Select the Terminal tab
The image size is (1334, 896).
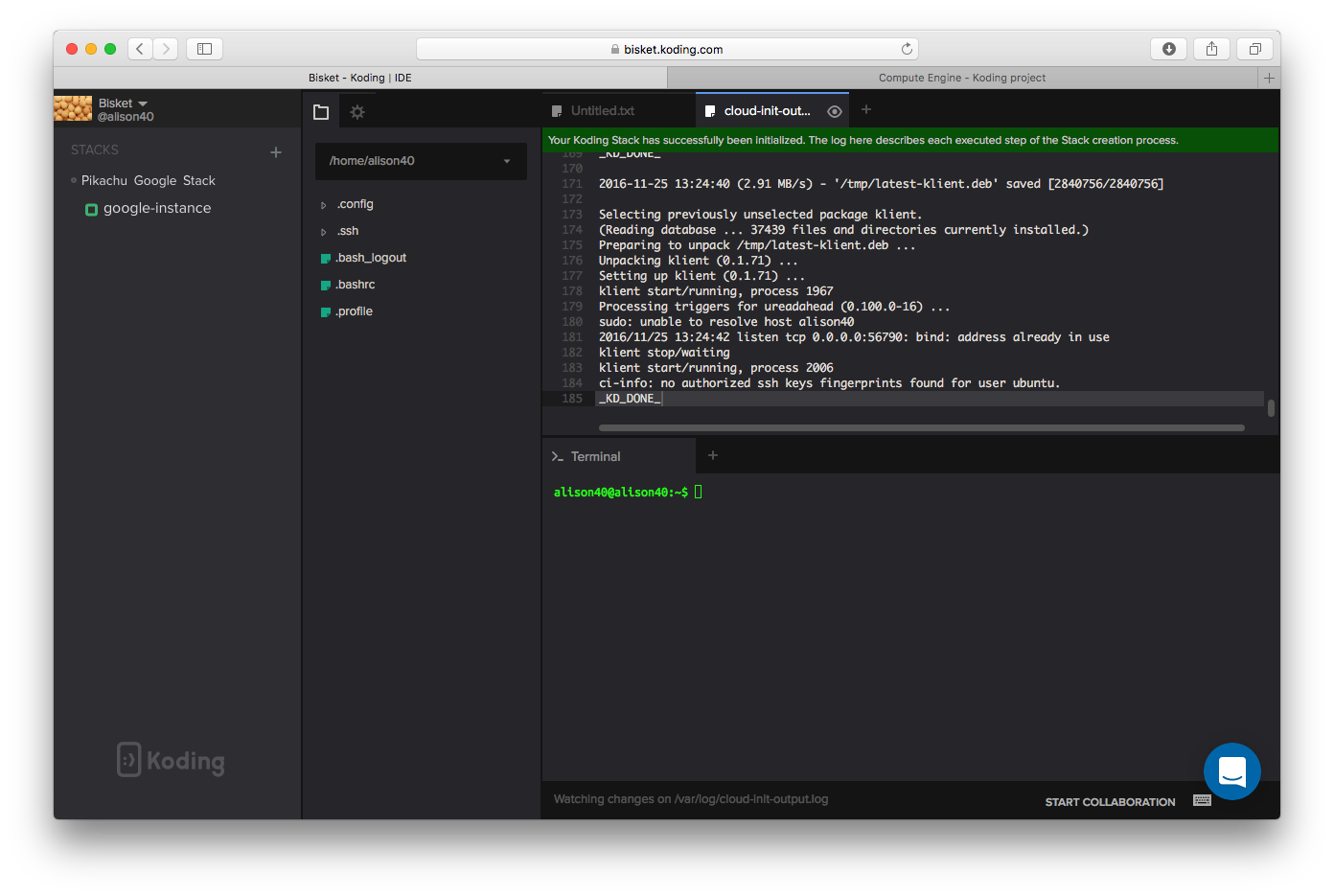click(595, 457)
